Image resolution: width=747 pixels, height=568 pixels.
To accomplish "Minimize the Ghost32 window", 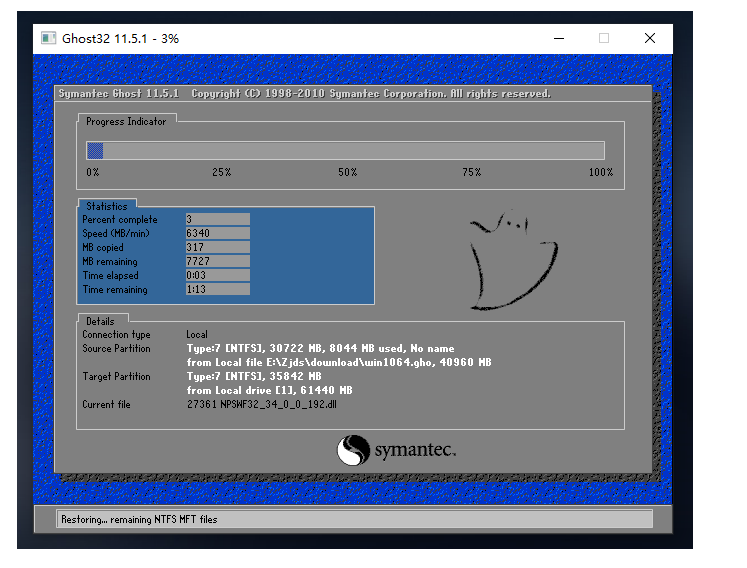I will [557, 38].
